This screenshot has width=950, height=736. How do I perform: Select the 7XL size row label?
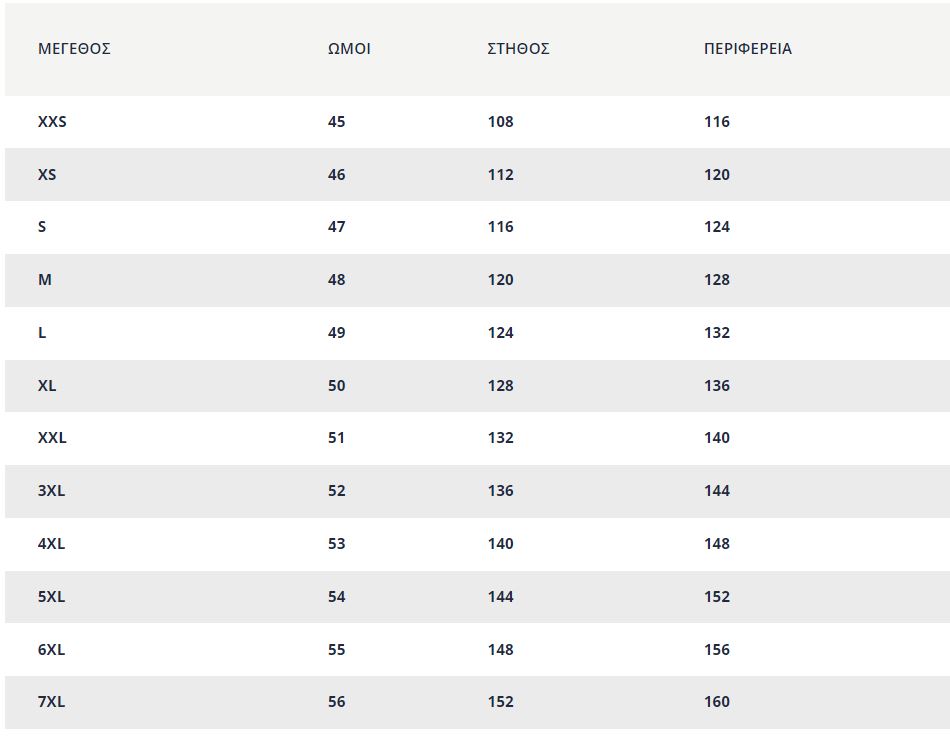(51, 701)
